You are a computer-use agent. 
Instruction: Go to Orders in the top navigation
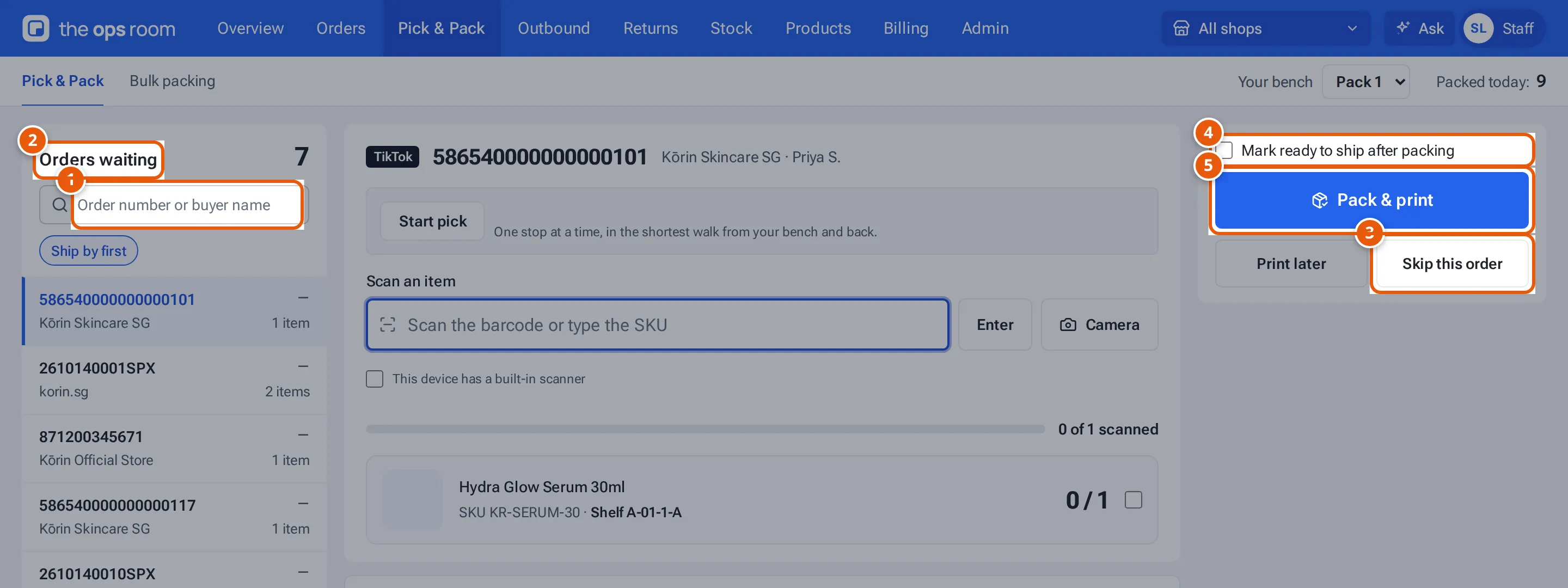pos(341,28)
